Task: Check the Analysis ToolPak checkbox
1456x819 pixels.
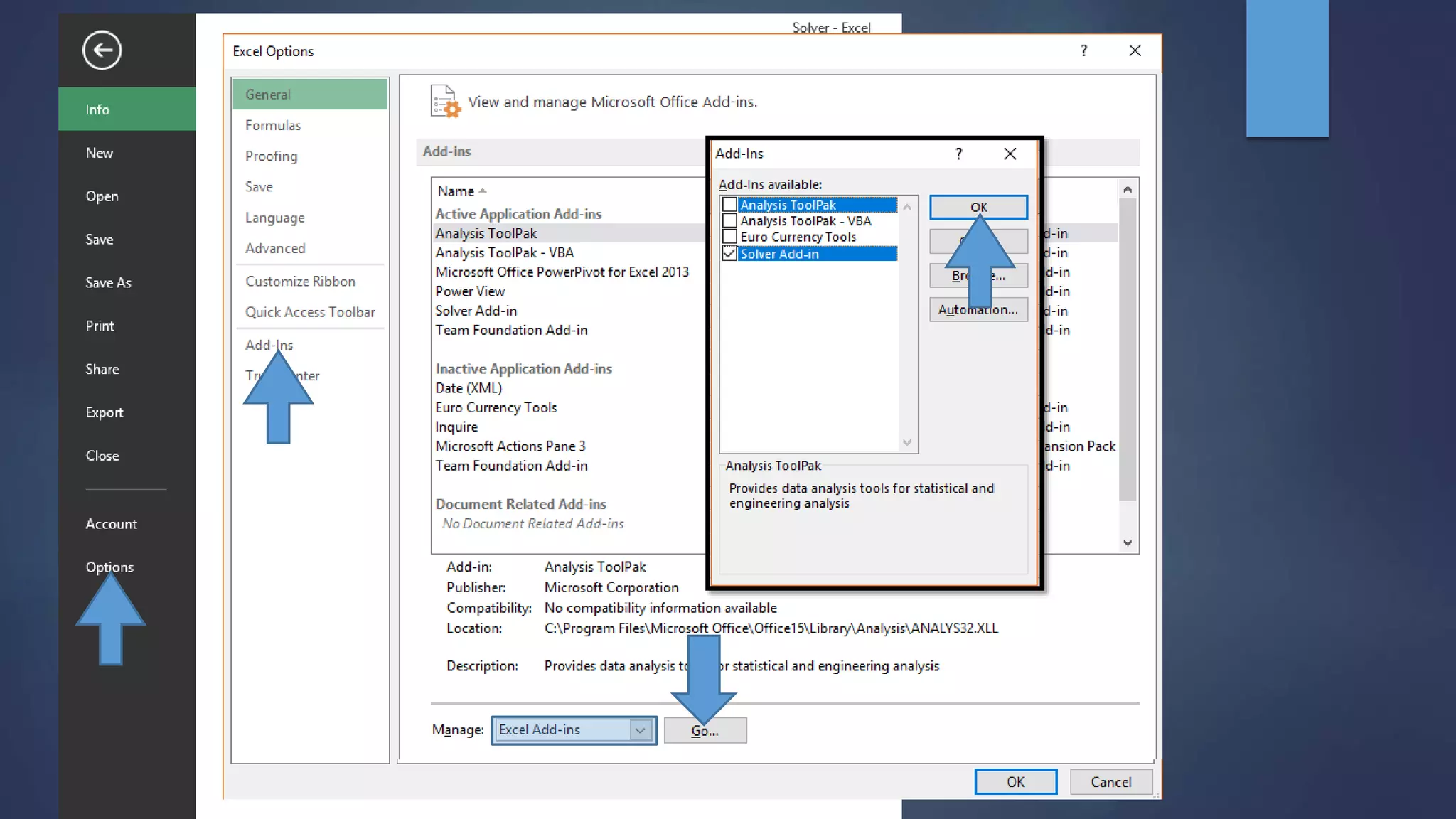Action: (729, 205)
